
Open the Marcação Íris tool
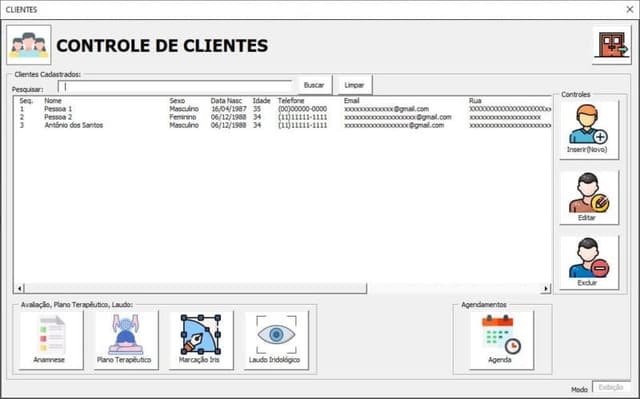(x=201, y=340)
